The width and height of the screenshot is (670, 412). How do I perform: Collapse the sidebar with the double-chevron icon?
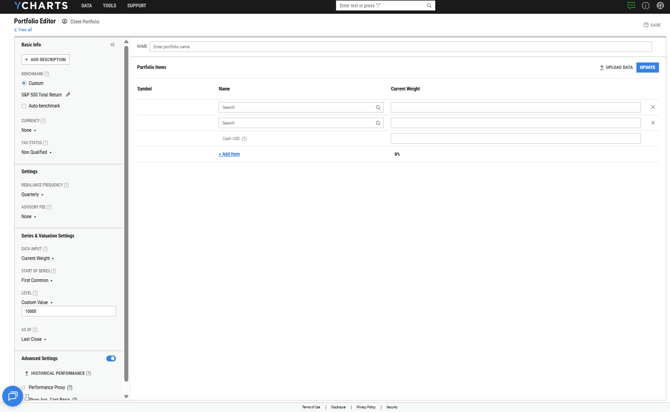[112, 44]
